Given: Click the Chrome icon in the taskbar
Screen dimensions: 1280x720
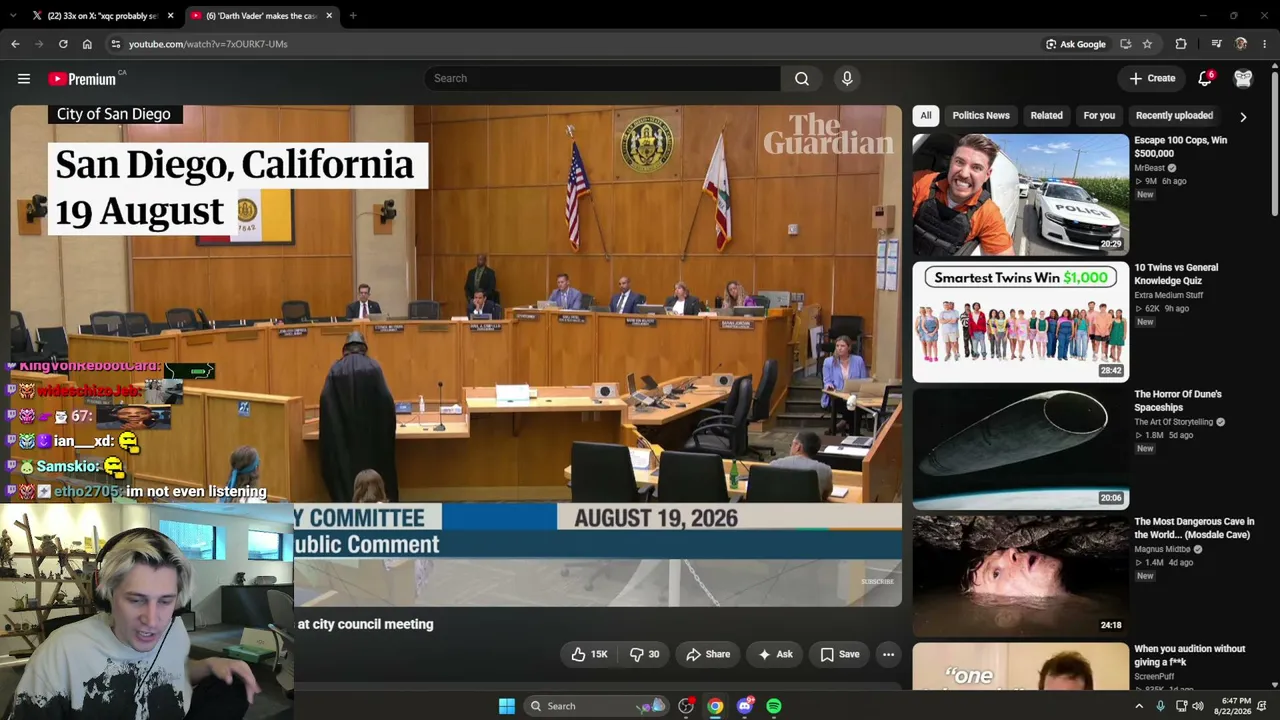Looking at the screenshot, I should pos(715,706).
